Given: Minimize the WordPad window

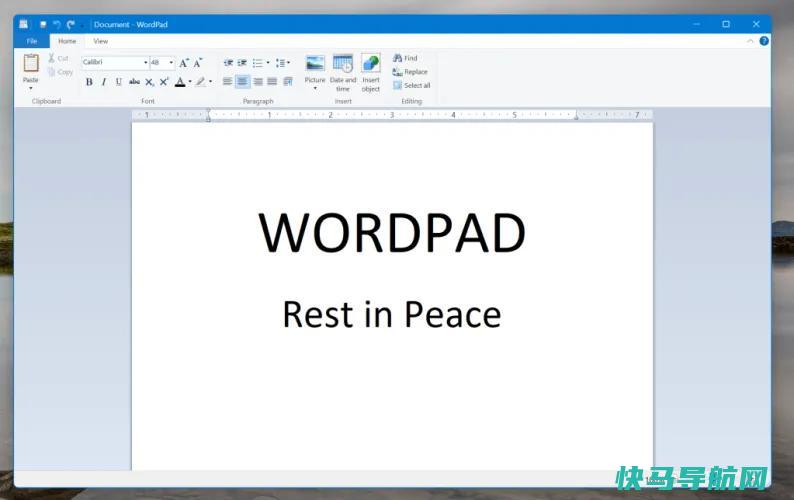Looking at the screenshot, I should click(x=697, y=24).
